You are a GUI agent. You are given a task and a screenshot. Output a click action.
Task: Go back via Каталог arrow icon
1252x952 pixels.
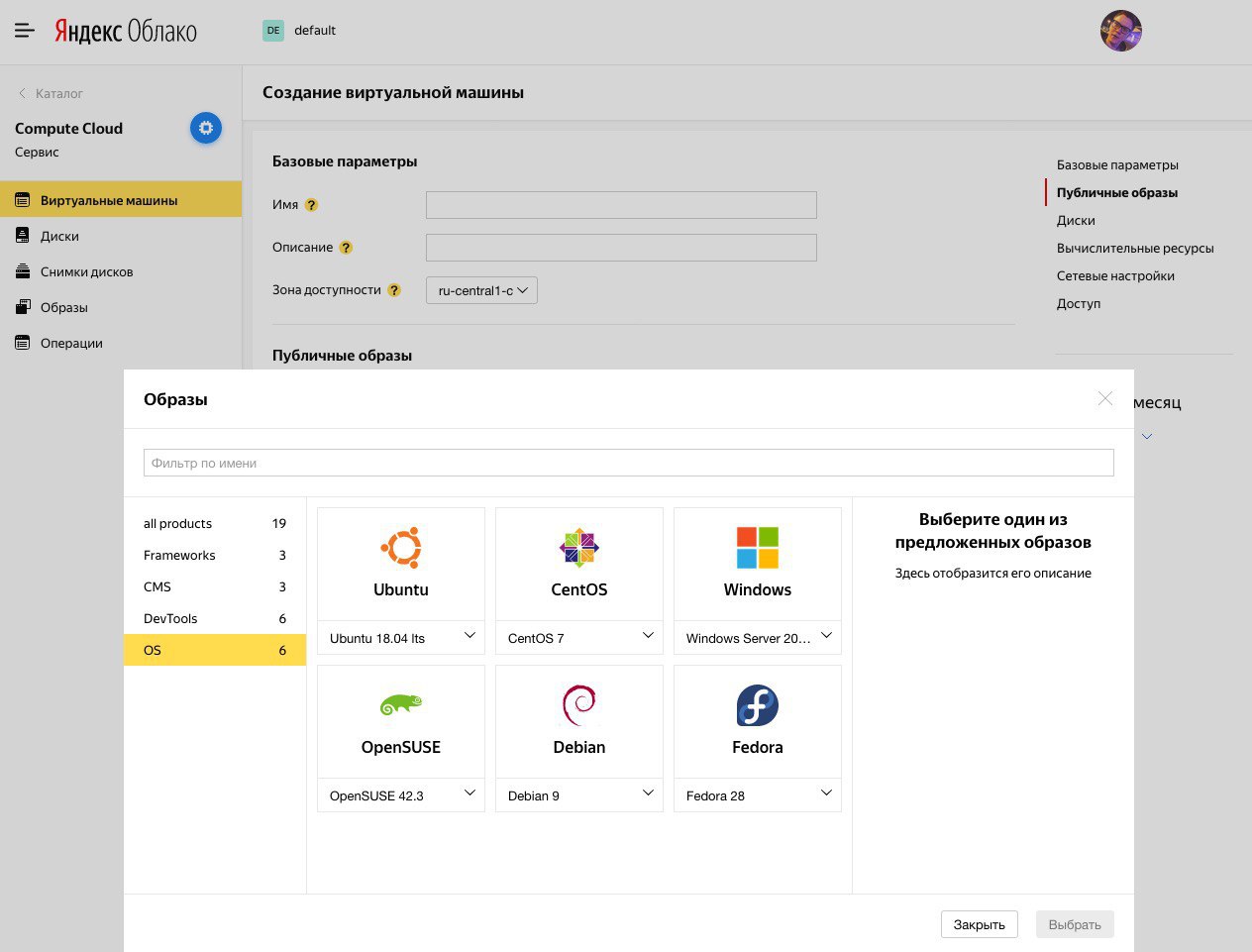pyautogui.click(x=22, y=93)
